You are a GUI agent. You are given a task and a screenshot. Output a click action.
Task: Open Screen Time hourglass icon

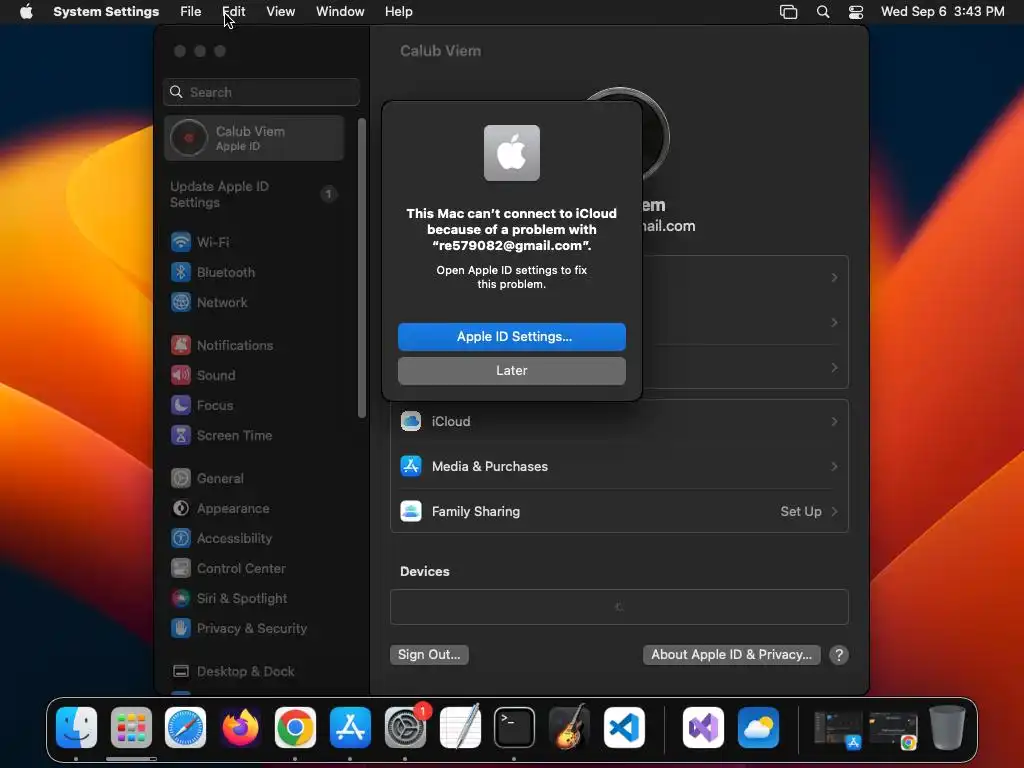pyautogui.click(x=181, y=435)
